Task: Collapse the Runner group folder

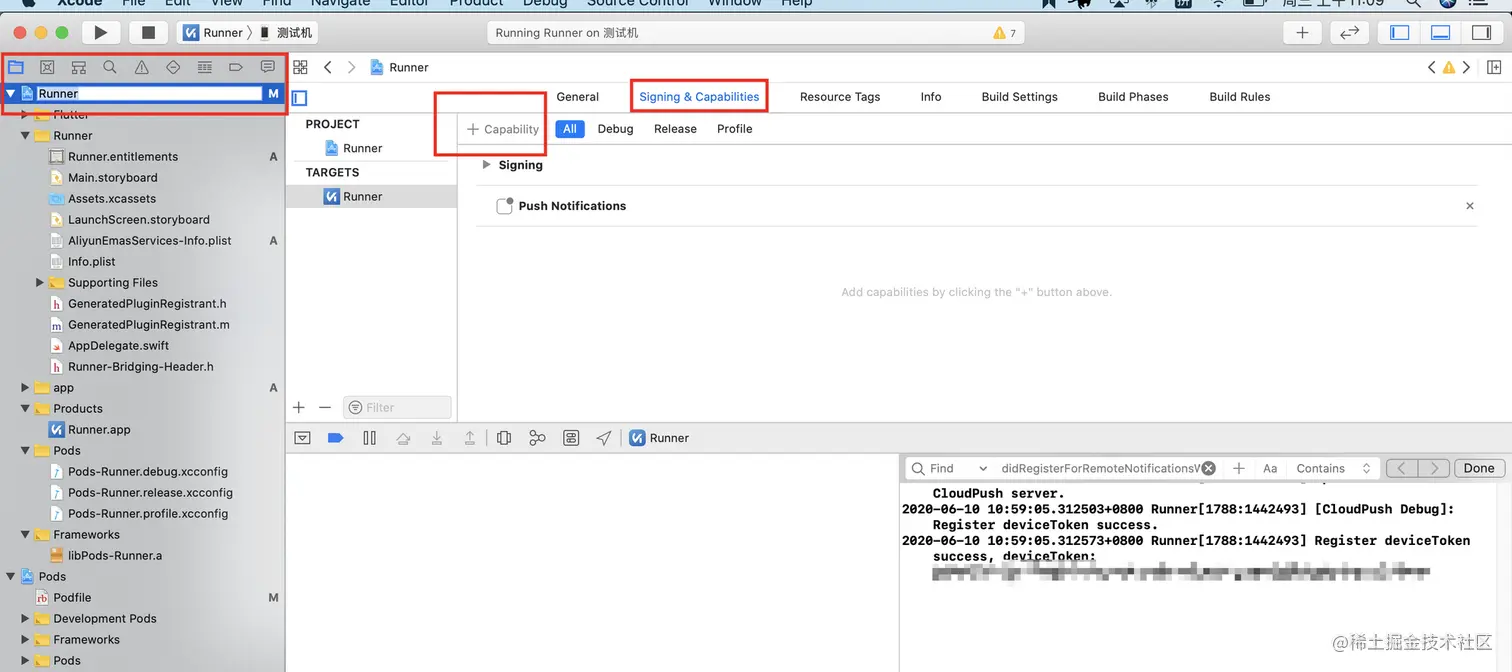Action: click(26, 135)
